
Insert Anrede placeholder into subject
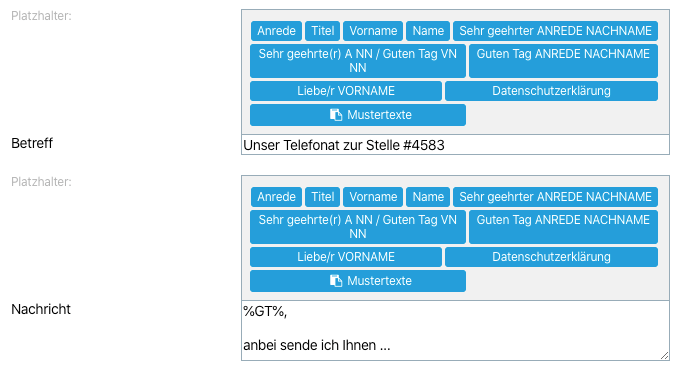click(x=276, y=31)
